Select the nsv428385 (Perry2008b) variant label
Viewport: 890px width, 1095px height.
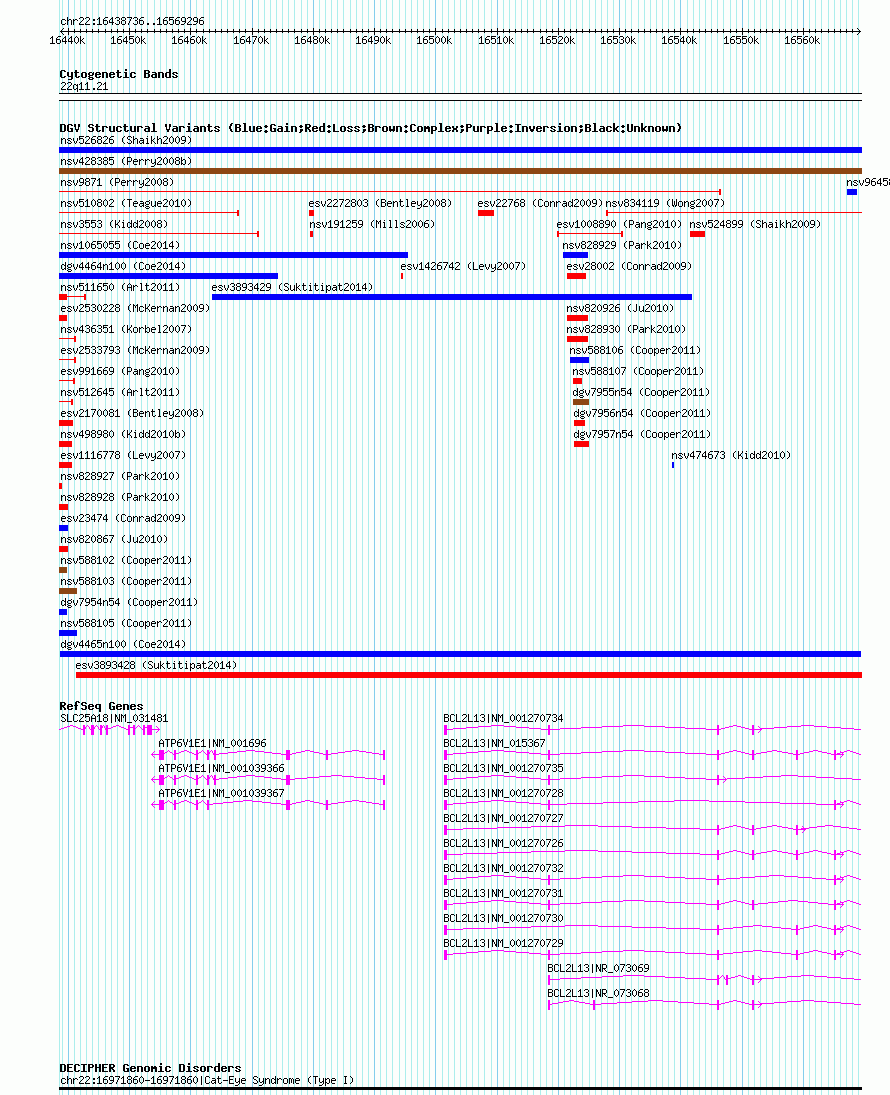(x=126, y=161)
